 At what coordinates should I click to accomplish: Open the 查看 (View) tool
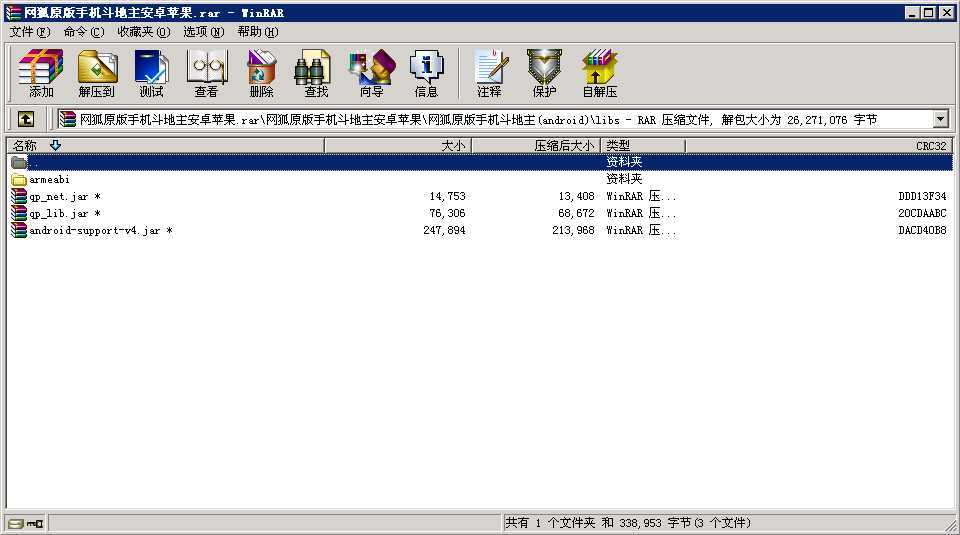[206, 74]
